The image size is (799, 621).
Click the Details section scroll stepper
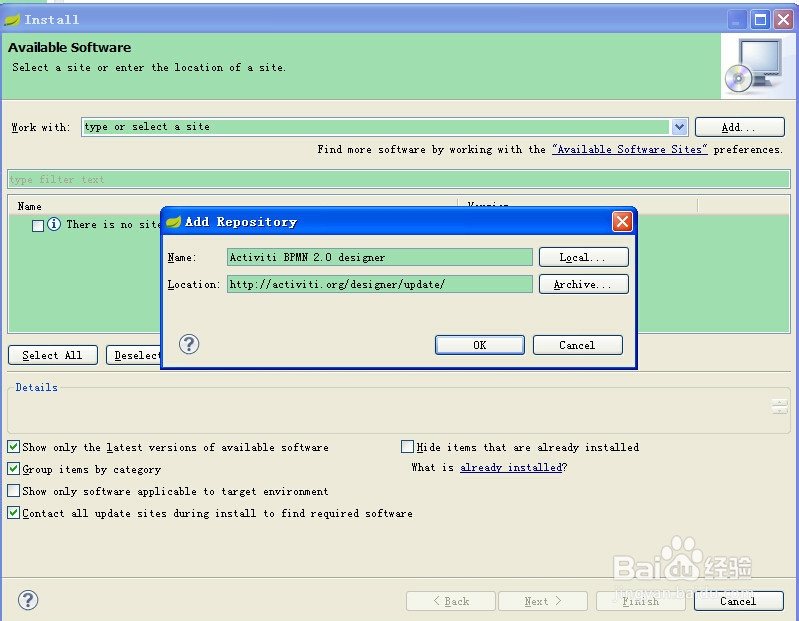click(x=779, y=407)
